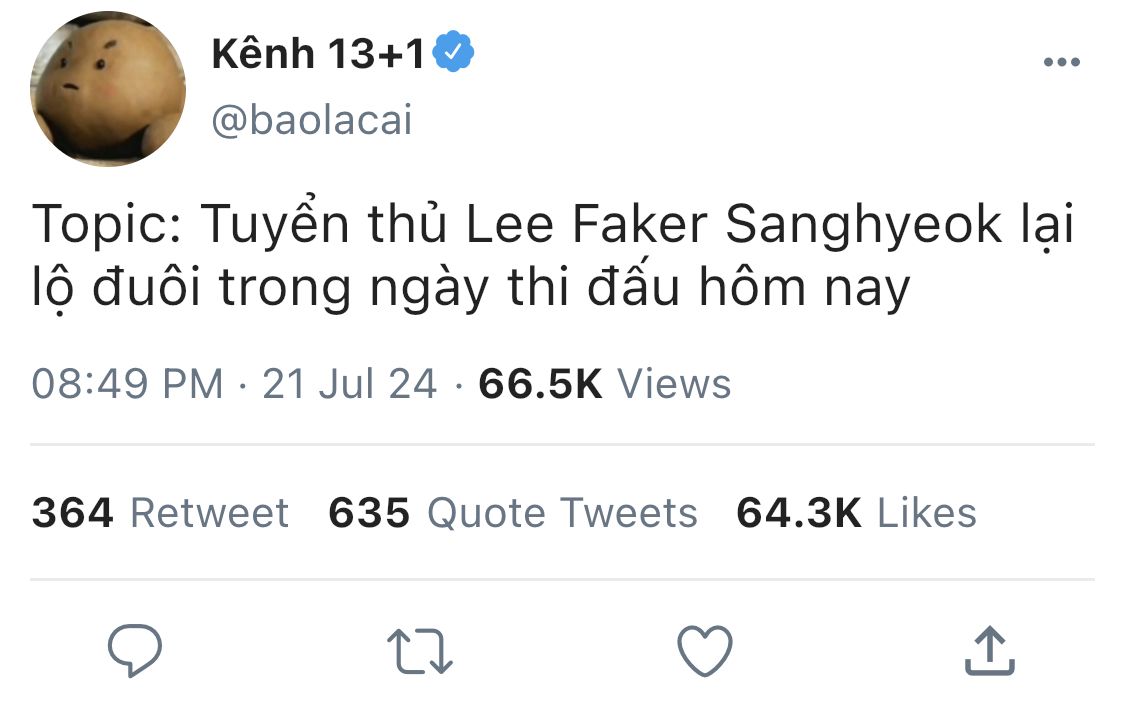
Task: Click the blue verified badge
Action: click(454, 52)
